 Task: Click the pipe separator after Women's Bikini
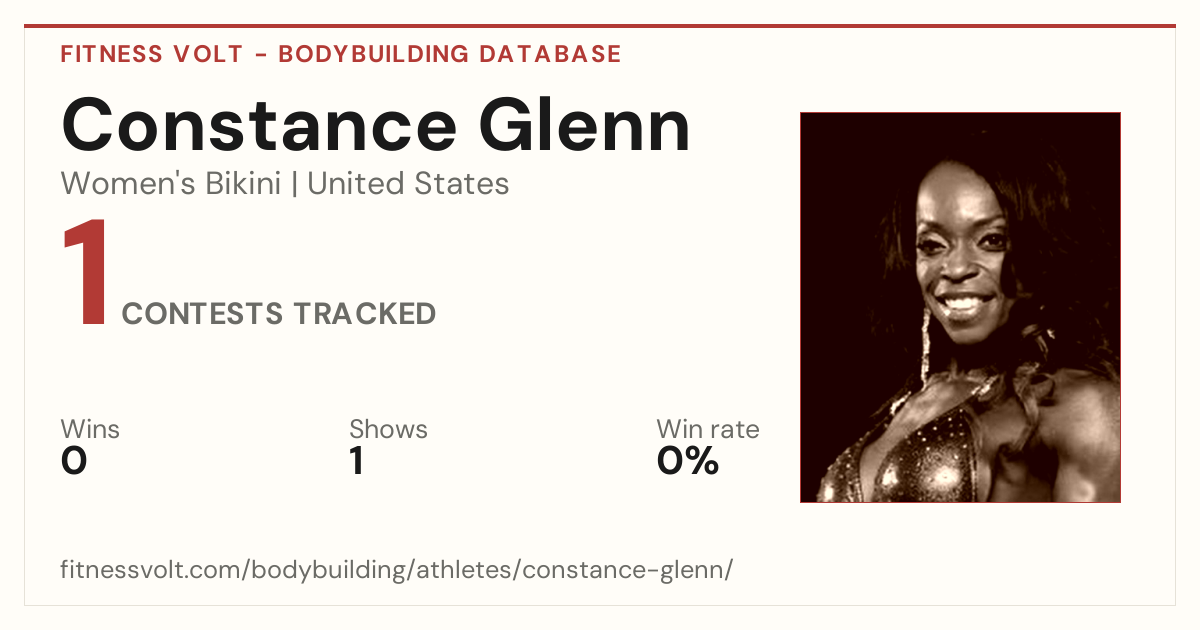click(295, 184)
